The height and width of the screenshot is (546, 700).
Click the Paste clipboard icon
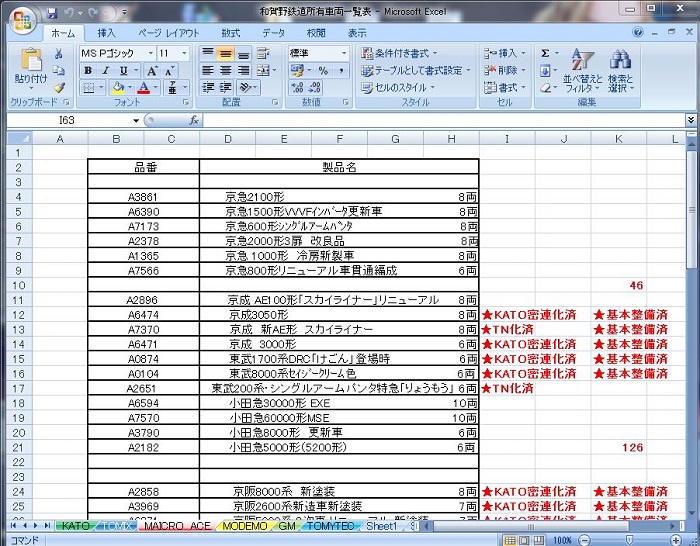(31, 59)
